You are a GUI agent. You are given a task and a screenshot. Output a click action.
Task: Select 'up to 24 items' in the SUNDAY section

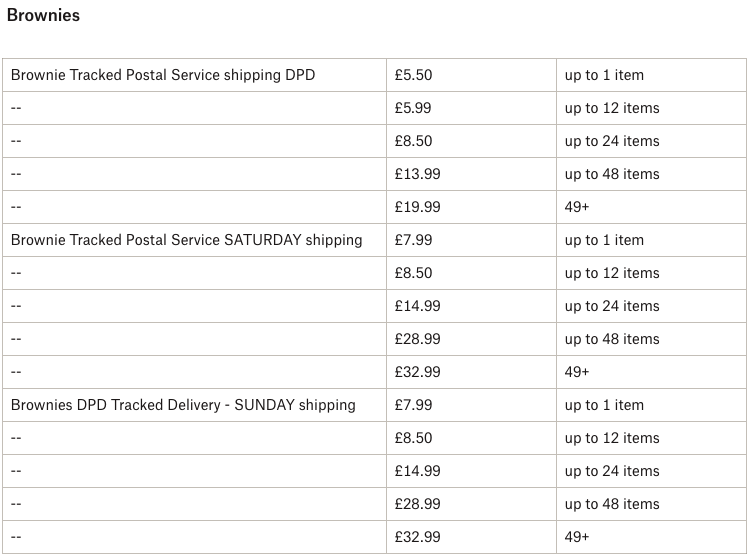(x=612, y=471)
